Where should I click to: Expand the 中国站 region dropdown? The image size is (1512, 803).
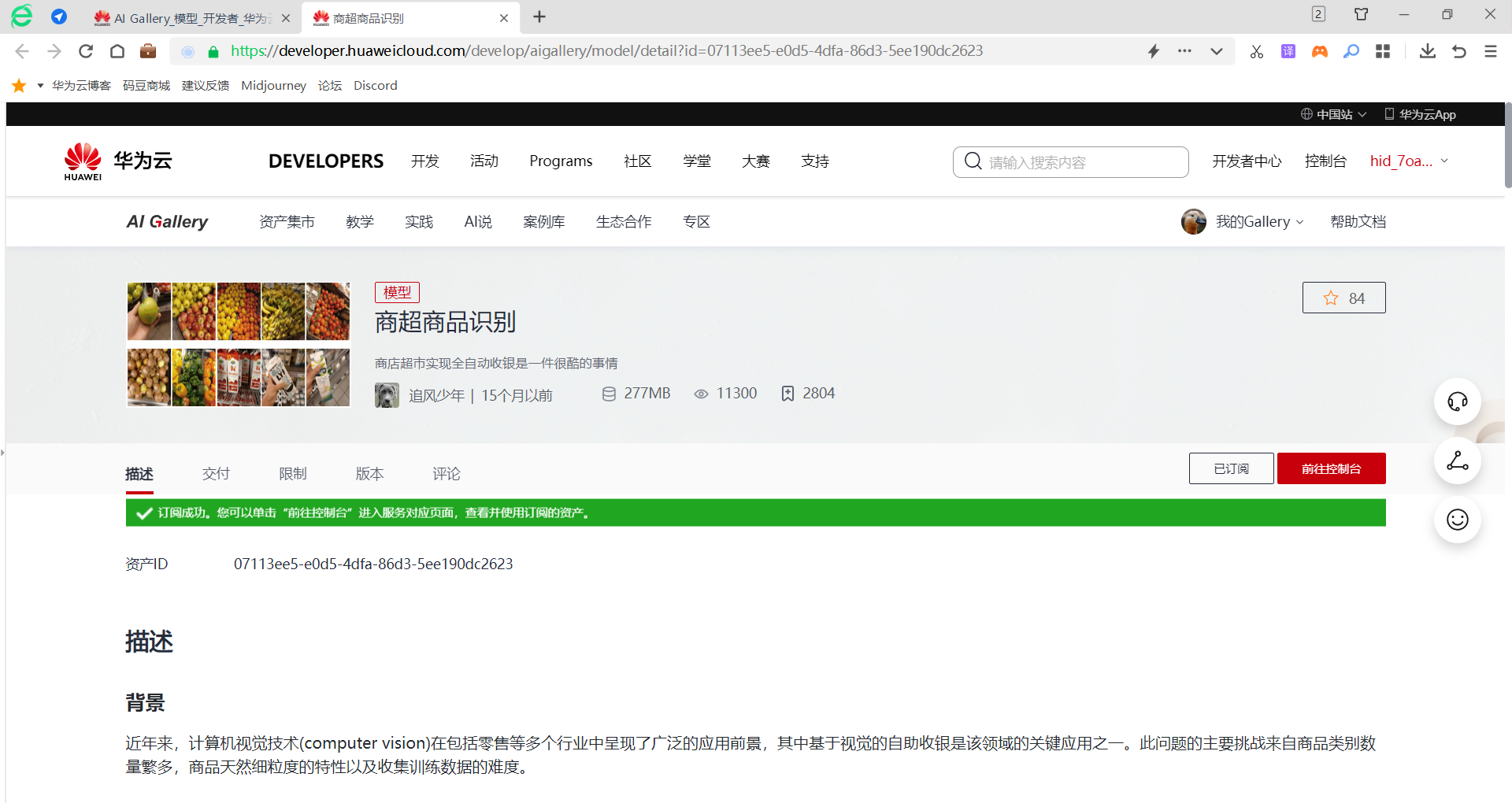(1334, 114)
